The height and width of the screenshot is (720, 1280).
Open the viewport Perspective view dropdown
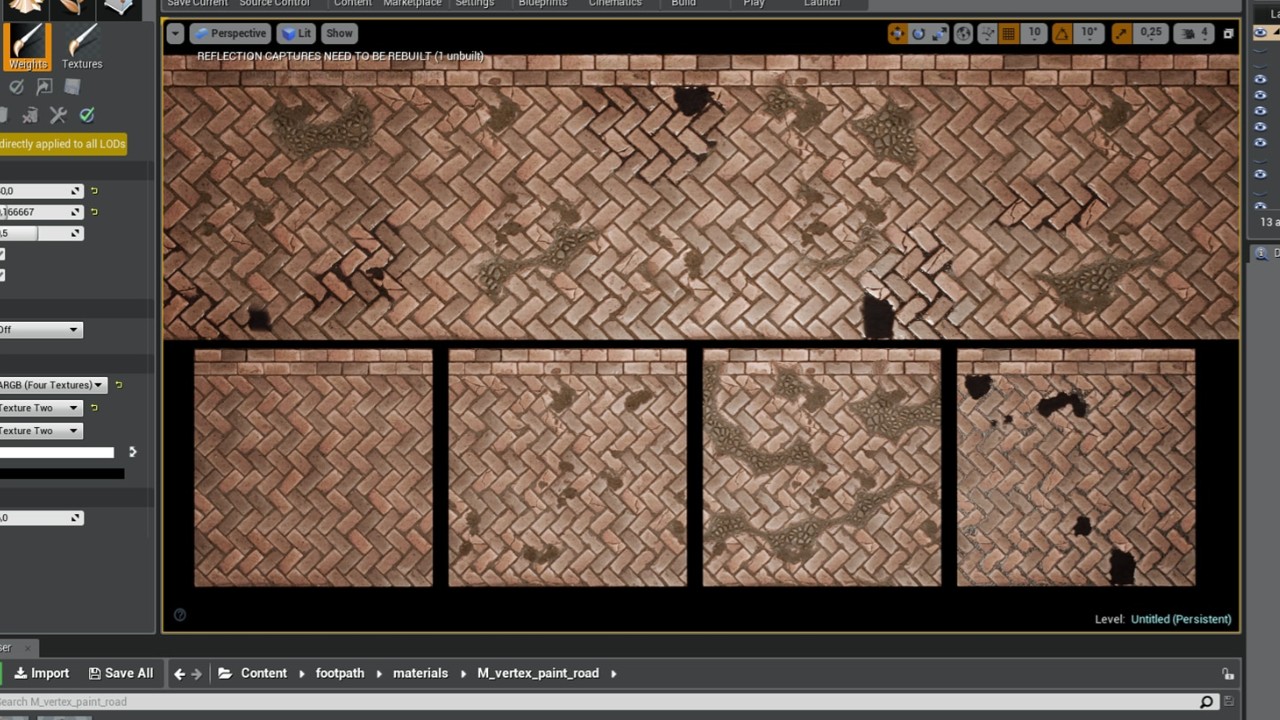230,34
